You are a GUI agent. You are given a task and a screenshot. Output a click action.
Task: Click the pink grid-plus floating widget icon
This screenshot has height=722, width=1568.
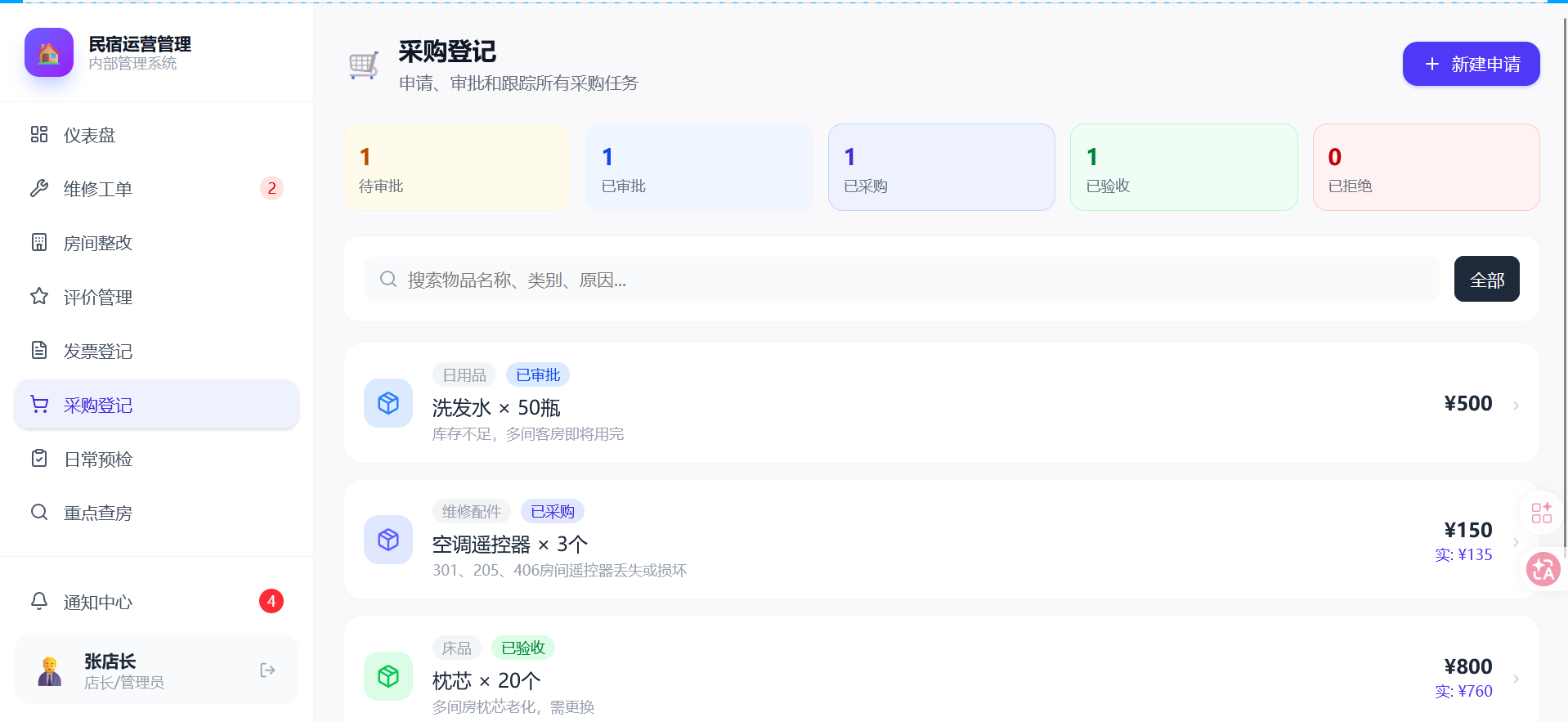click(1541, 513)
